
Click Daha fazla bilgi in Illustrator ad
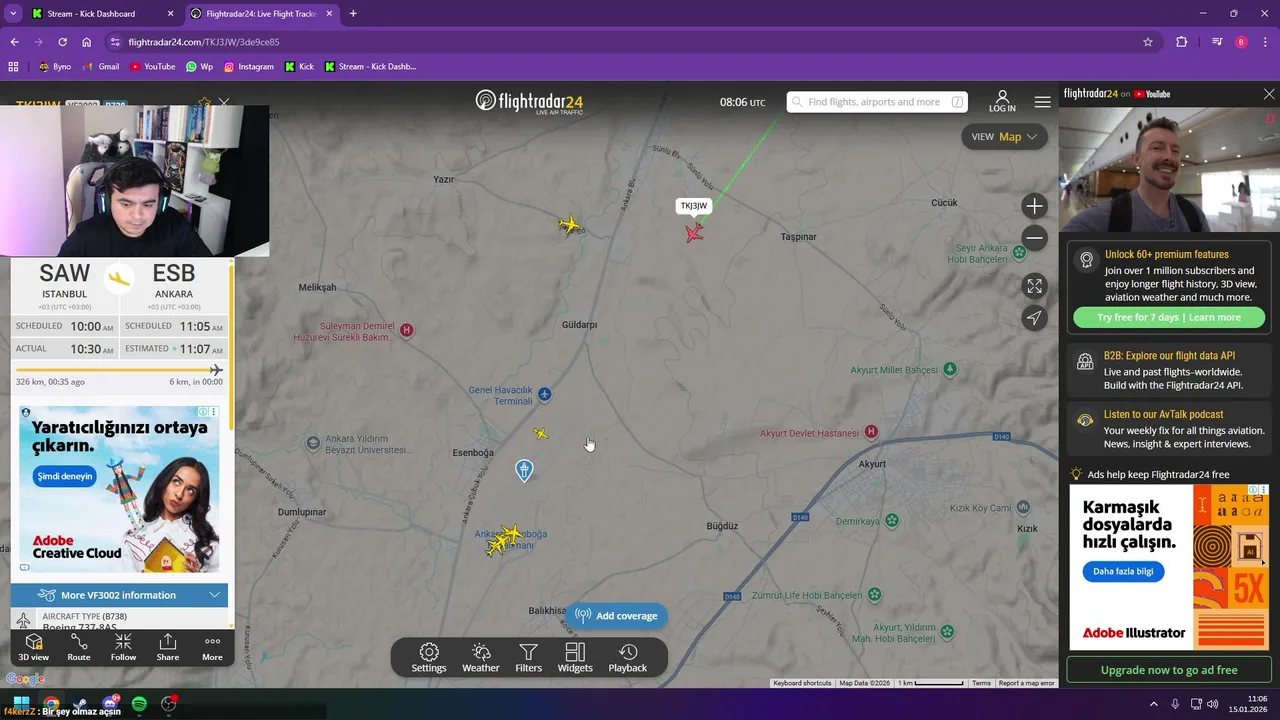pos(1123,571)
